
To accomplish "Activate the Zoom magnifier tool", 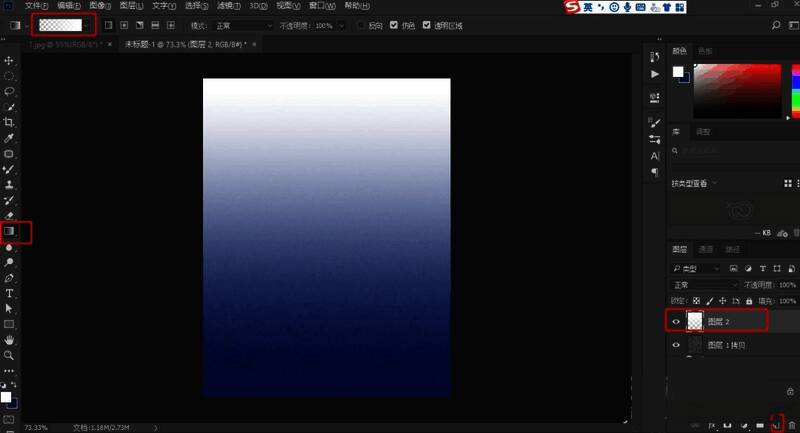I will [9, 355].
